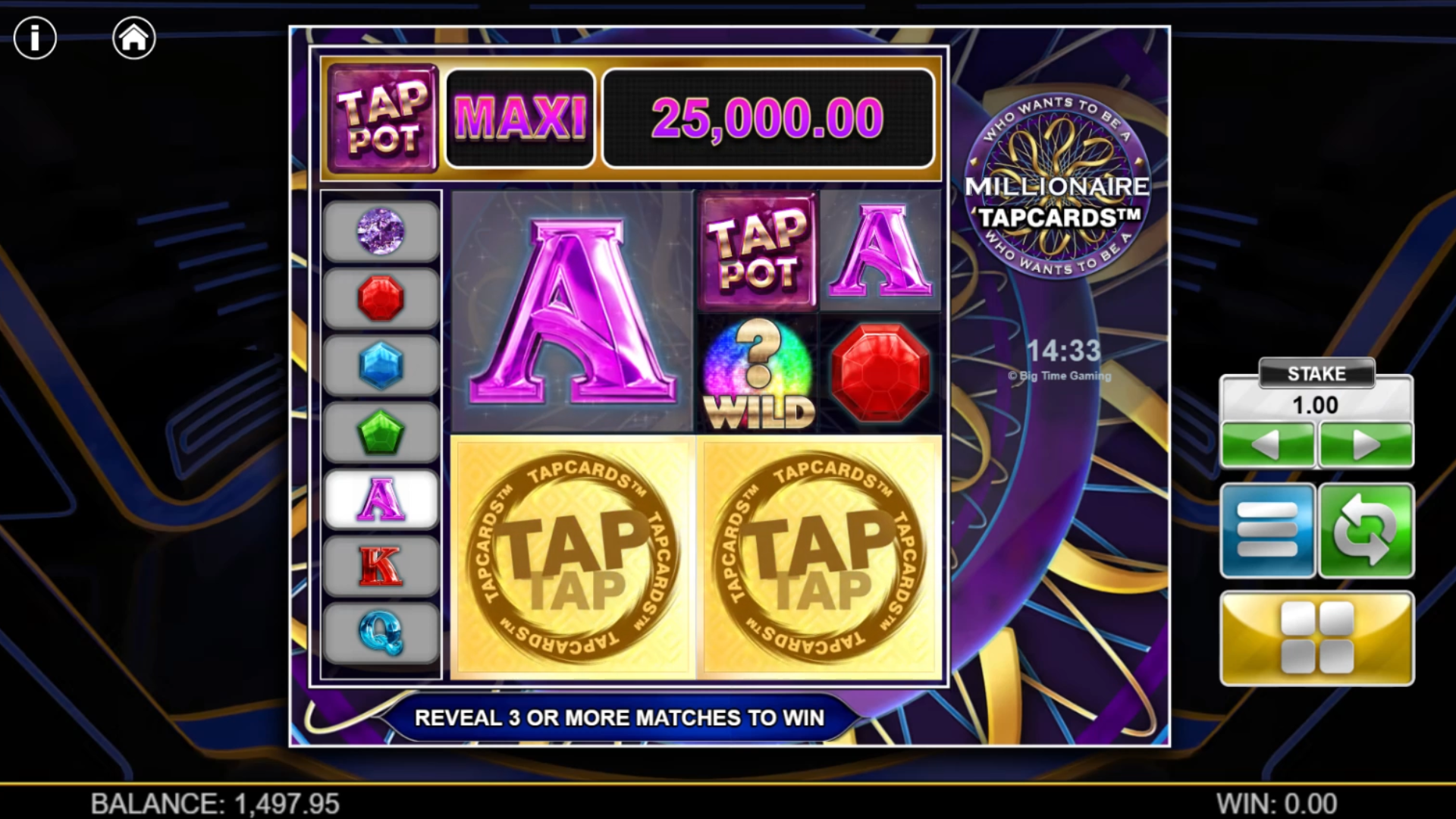The width and height of the screenshot is (1456, 819).
Task: Tap the right gold TAP card
Action: point(819,557)
